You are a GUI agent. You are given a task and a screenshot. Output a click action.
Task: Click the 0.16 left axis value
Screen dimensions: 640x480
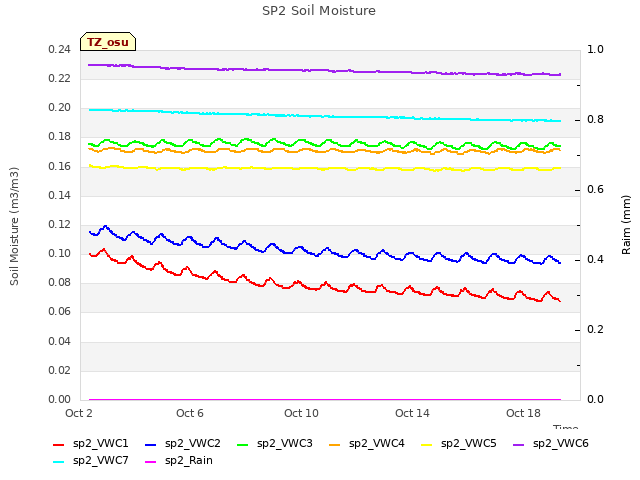click(x=60, y=167)
